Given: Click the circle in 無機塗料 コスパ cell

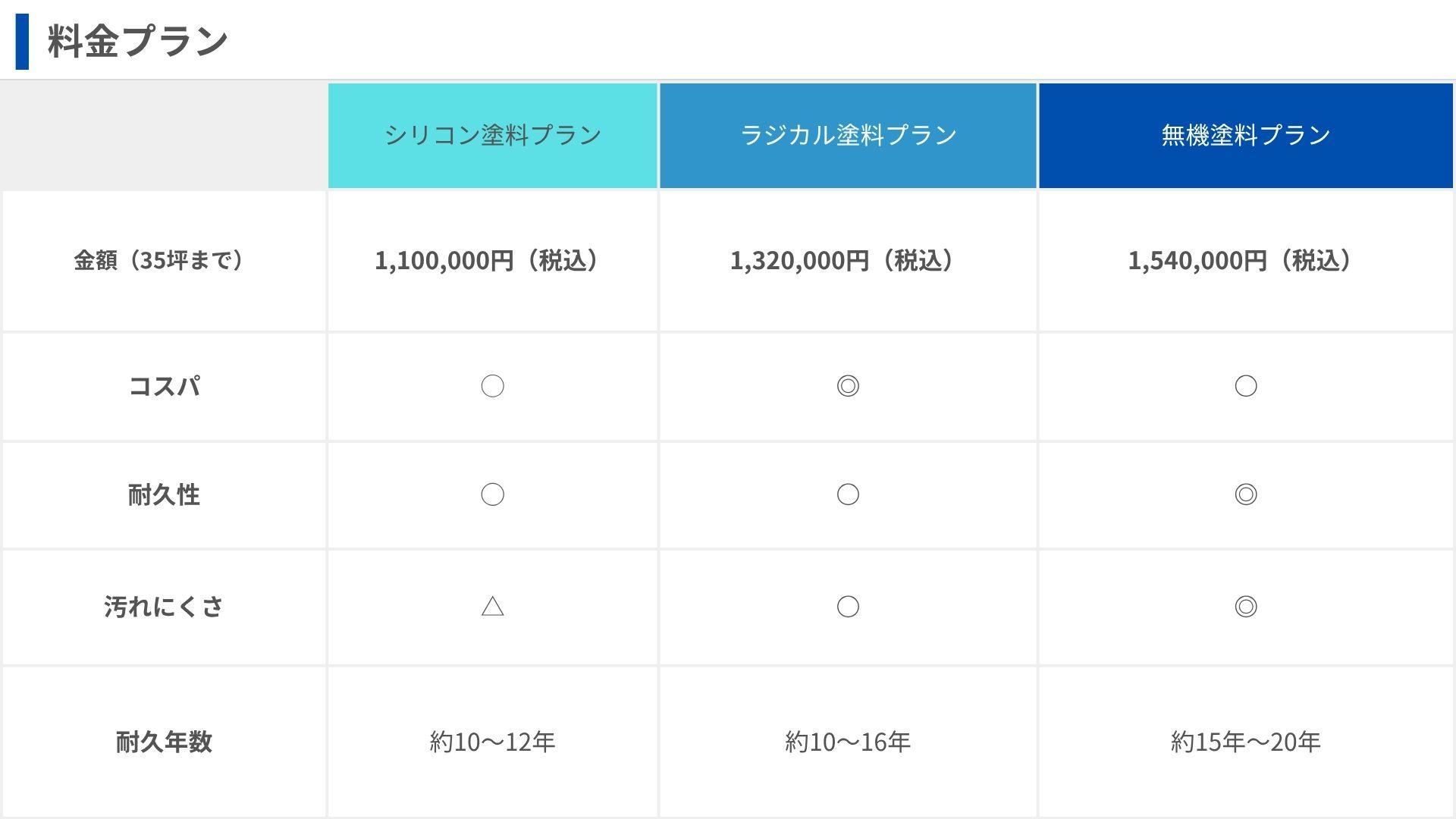Looking at the screenshot, I should (1246, 386).
